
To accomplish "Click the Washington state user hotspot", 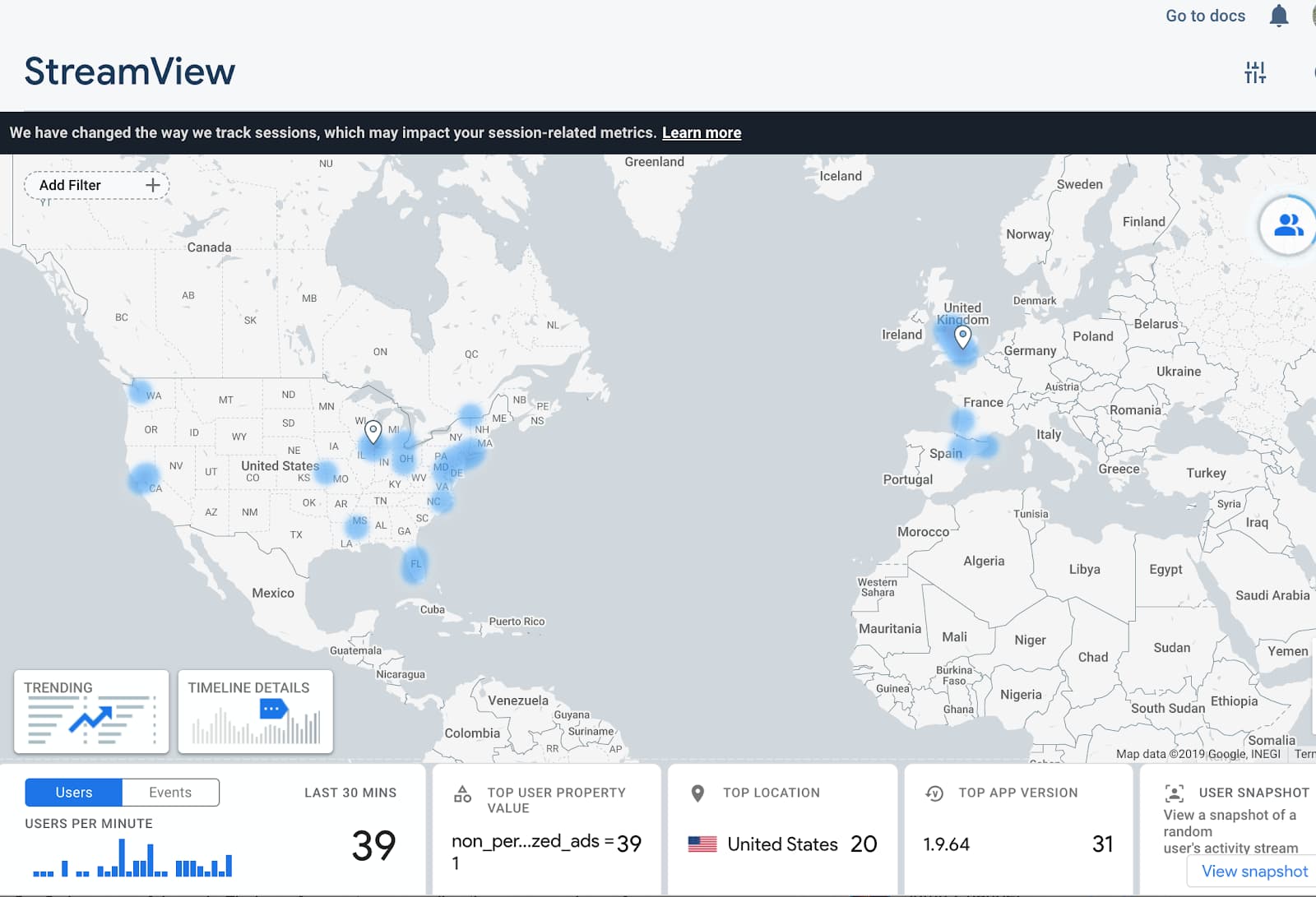I will pos(141,391).
